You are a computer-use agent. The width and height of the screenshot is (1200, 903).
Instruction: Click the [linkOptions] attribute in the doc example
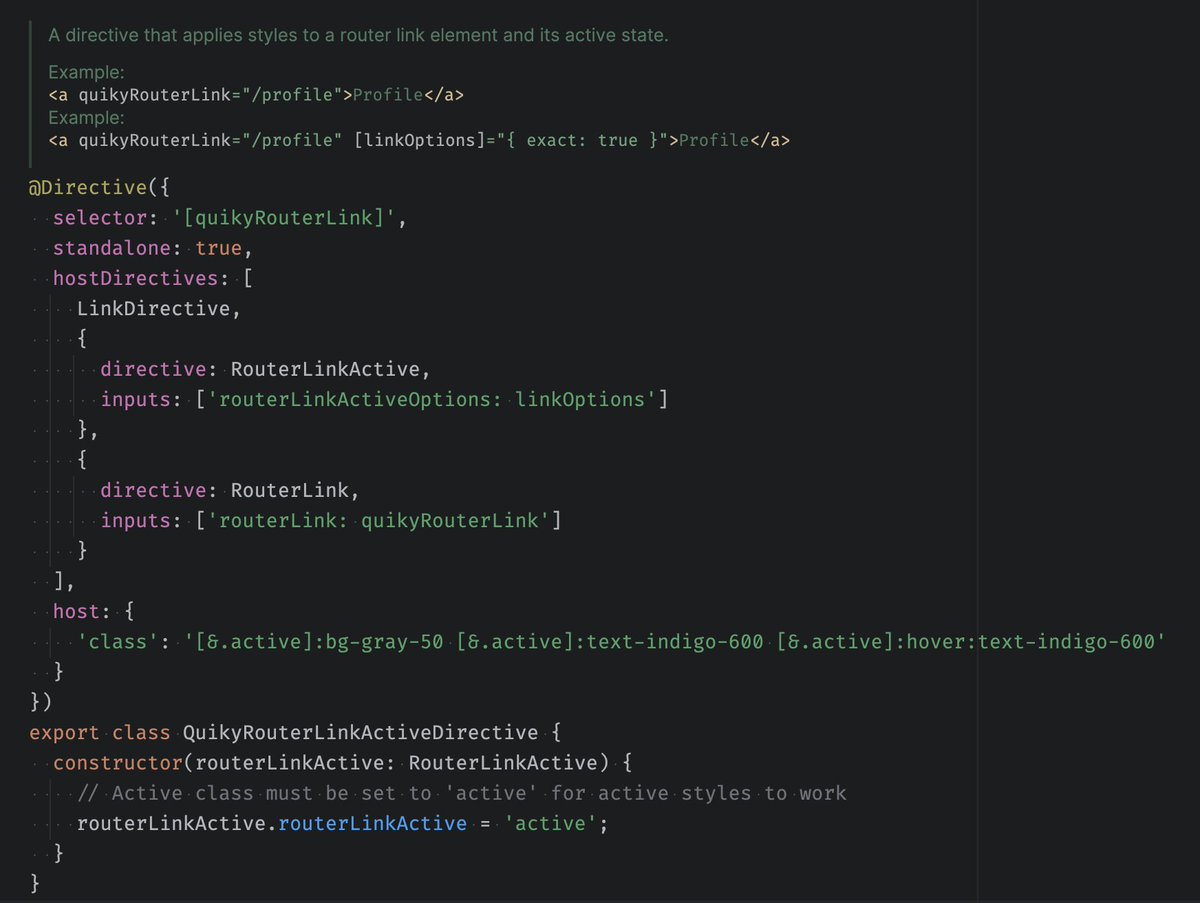418,140
